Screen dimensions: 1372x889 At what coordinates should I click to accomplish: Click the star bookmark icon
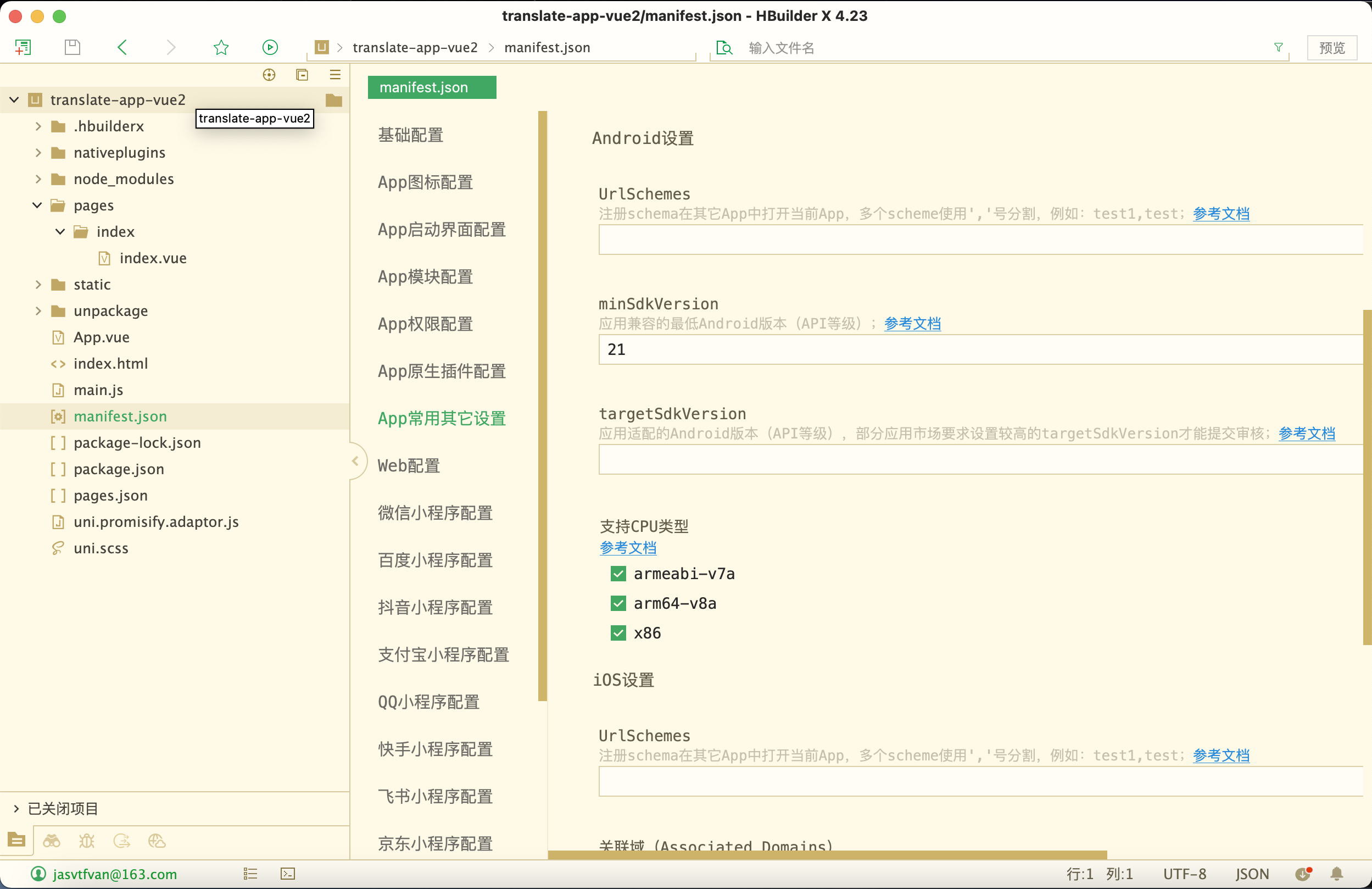tap(221, 47)
